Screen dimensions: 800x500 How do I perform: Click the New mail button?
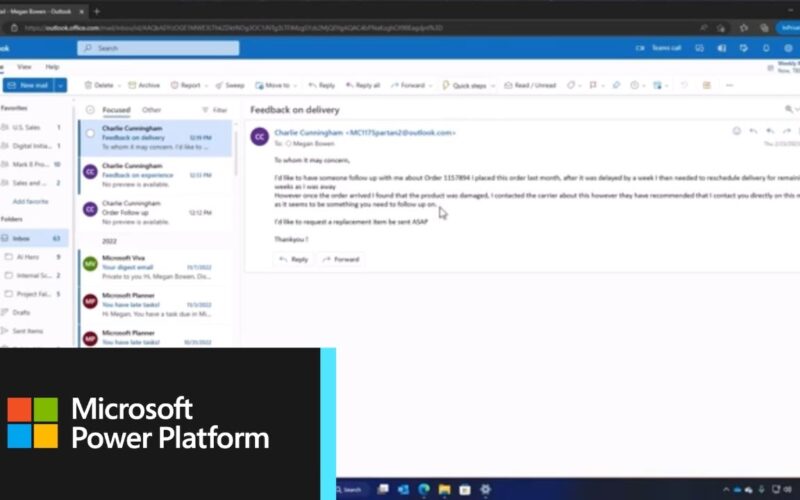(28, 85)
